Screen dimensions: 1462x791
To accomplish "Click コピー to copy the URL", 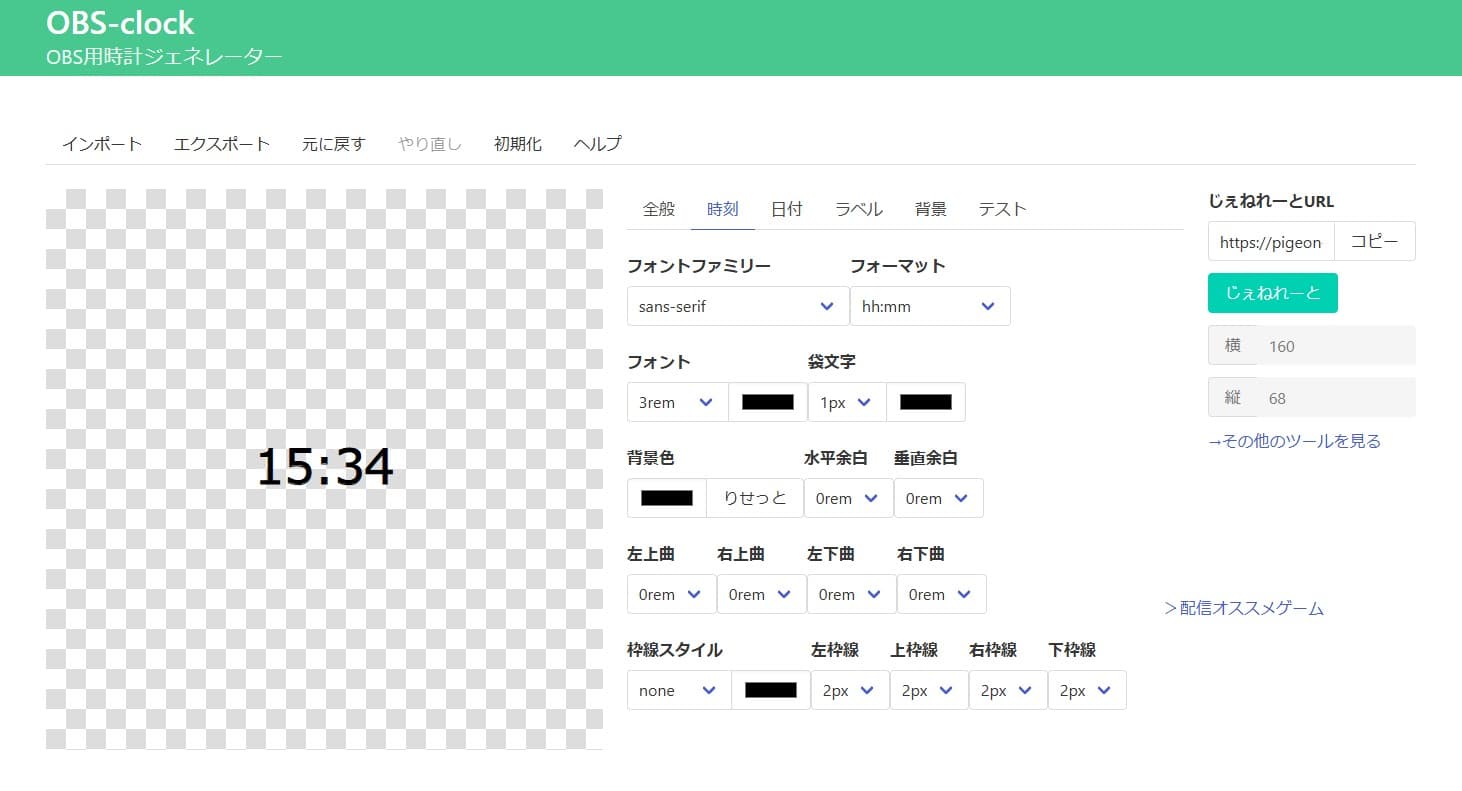I will coord(1374,241).
